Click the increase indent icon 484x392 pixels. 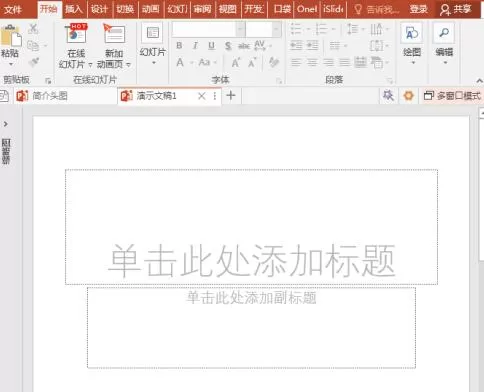click(312, 45)
